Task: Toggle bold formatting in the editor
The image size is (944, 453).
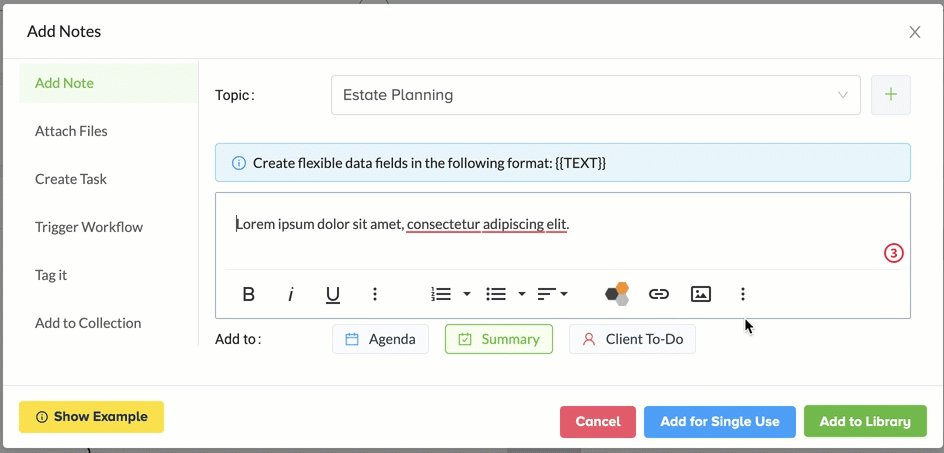Action: click(249, 294)
